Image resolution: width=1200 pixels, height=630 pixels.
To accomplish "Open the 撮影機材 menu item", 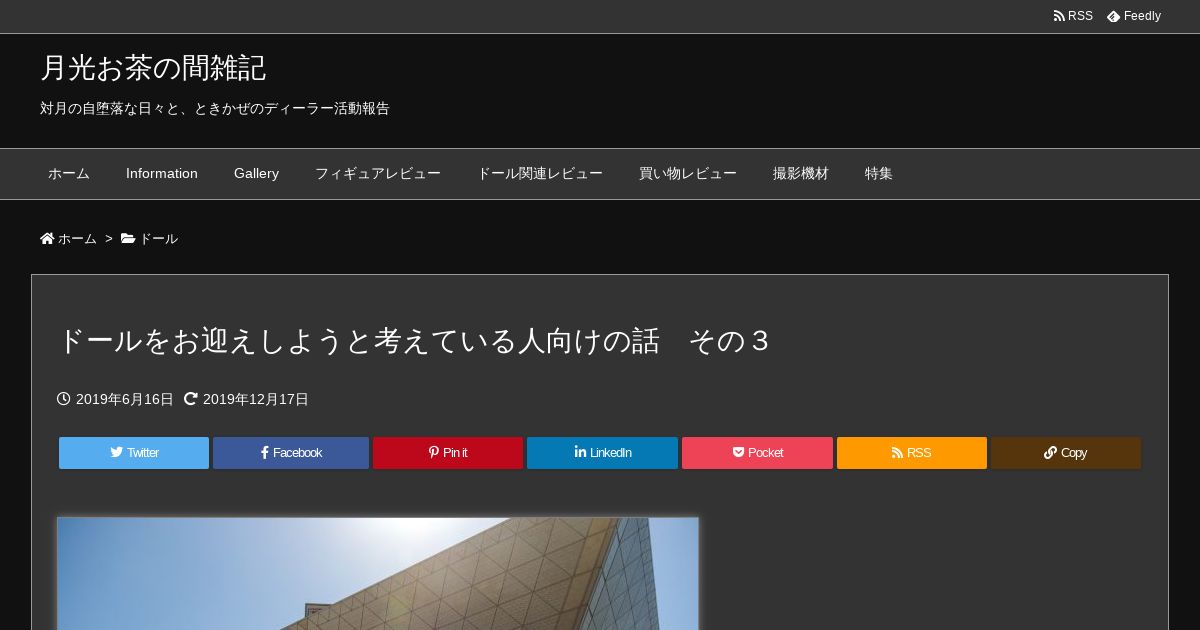I will coord(801,174).
